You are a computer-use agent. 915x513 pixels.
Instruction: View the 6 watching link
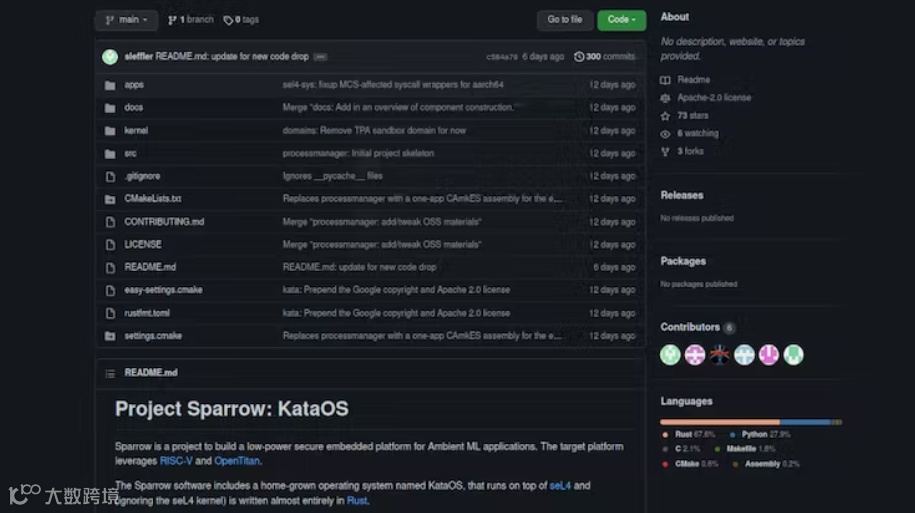[x=698, y=134]
